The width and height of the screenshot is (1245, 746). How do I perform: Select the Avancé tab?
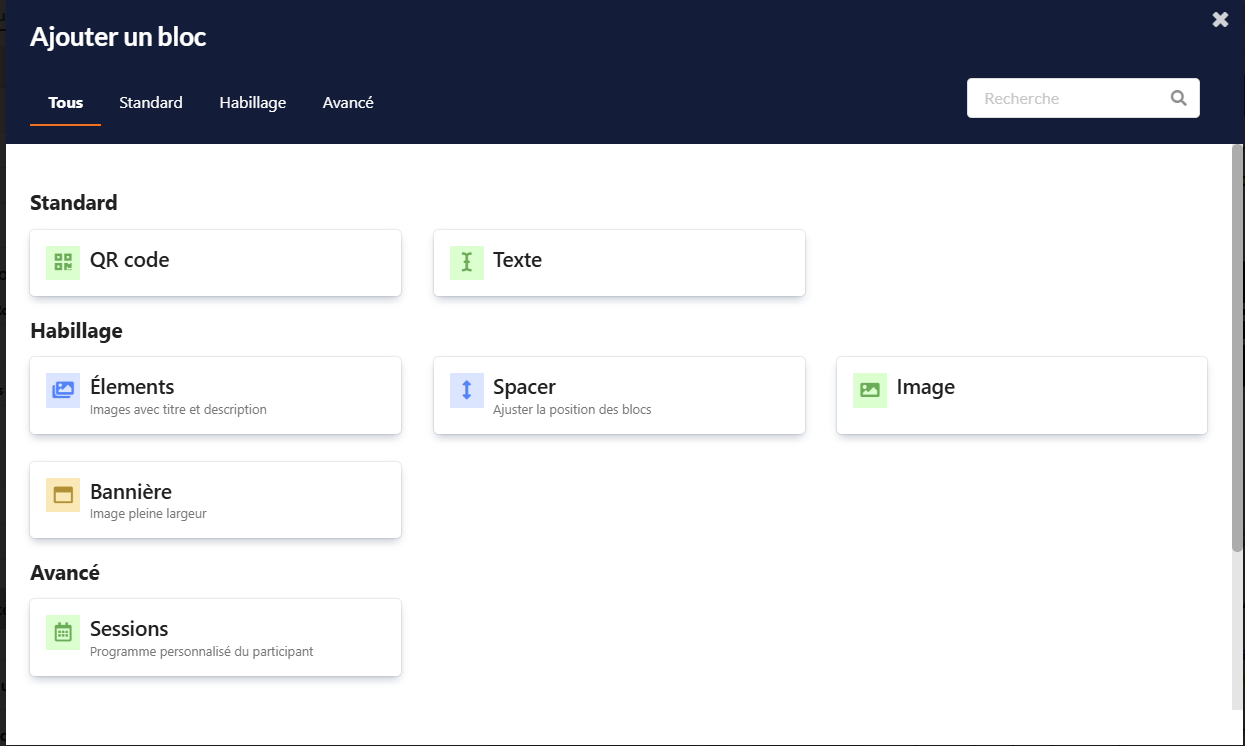tap(348, 103)
